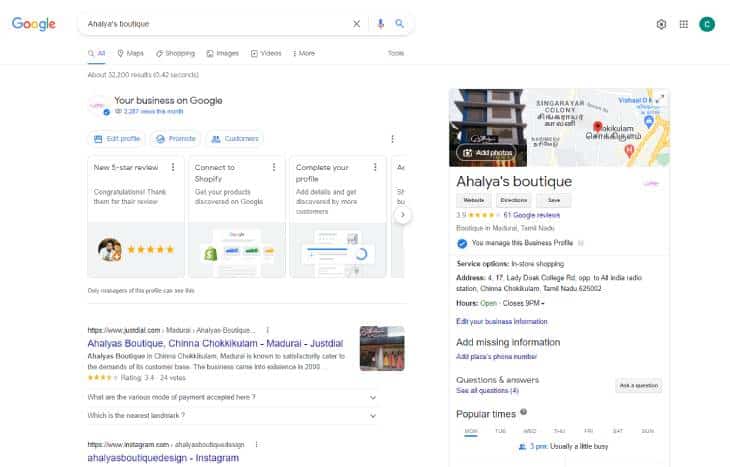This screenshot has width=730, height=467.
Task: Open options on New 5-star review card
Action: 173,167
